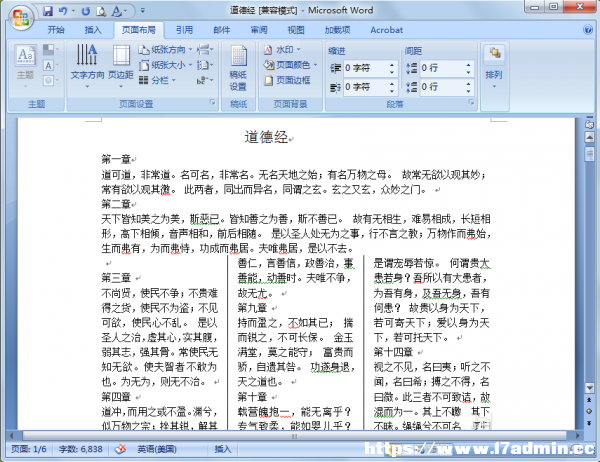Click 字数: 6,838 word count
The width and height of the screenshot is (600, 462).
[81, 449]
